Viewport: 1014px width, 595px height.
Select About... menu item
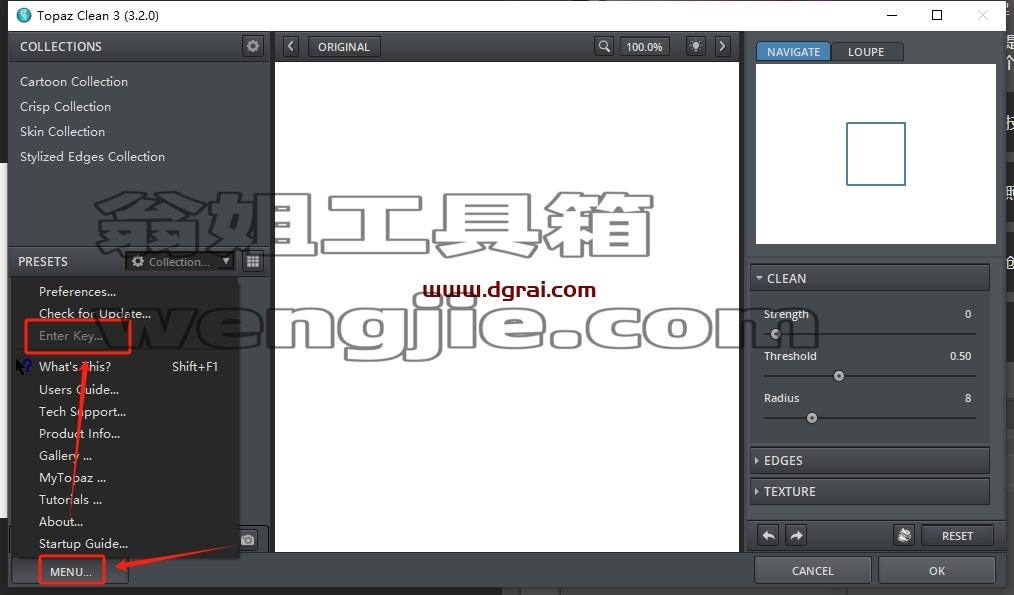tap(61, 521)
